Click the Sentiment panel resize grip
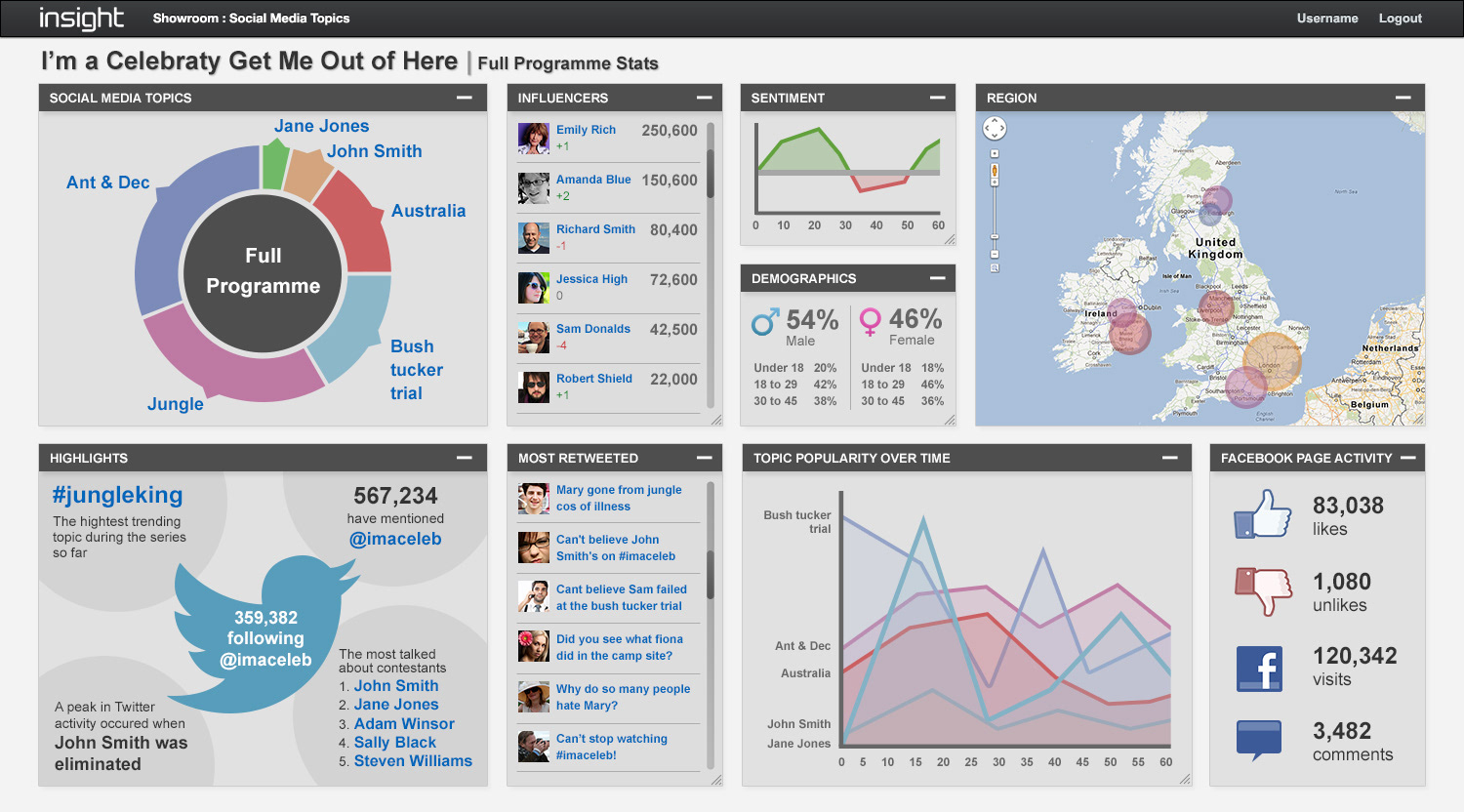 [x=950, y=239]
